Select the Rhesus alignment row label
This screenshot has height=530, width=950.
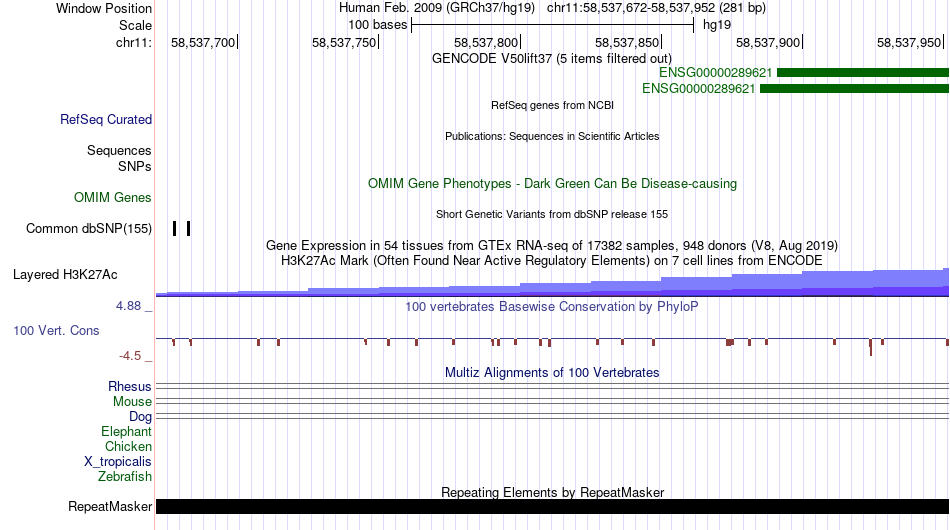[130, 386]
